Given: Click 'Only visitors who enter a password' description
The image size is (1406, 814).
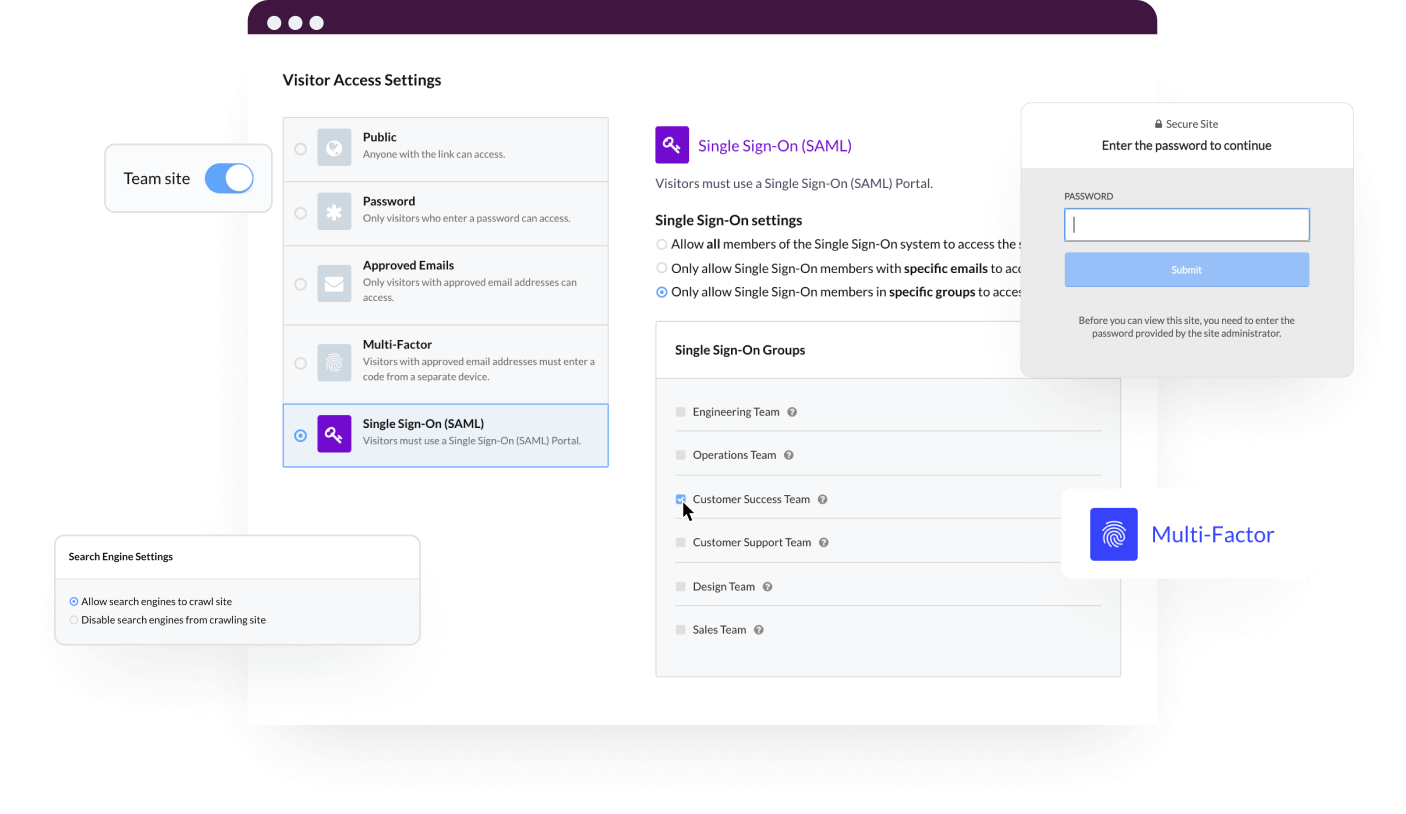Looking at the screenshot, I should tap(467, 219).
